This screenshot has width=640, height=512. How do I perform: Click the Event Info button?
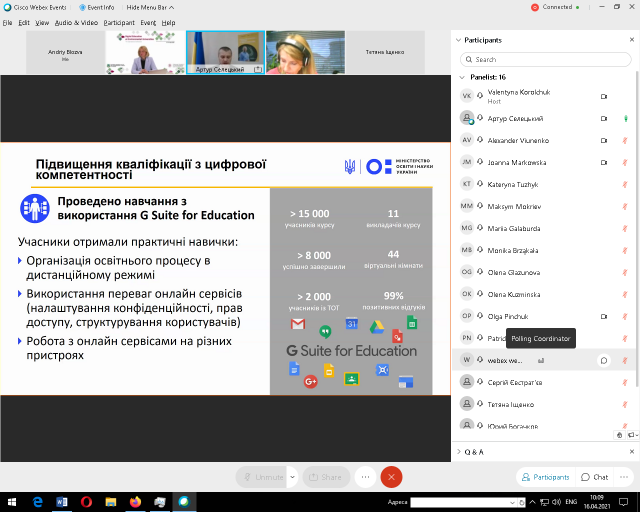coord(97,7)
